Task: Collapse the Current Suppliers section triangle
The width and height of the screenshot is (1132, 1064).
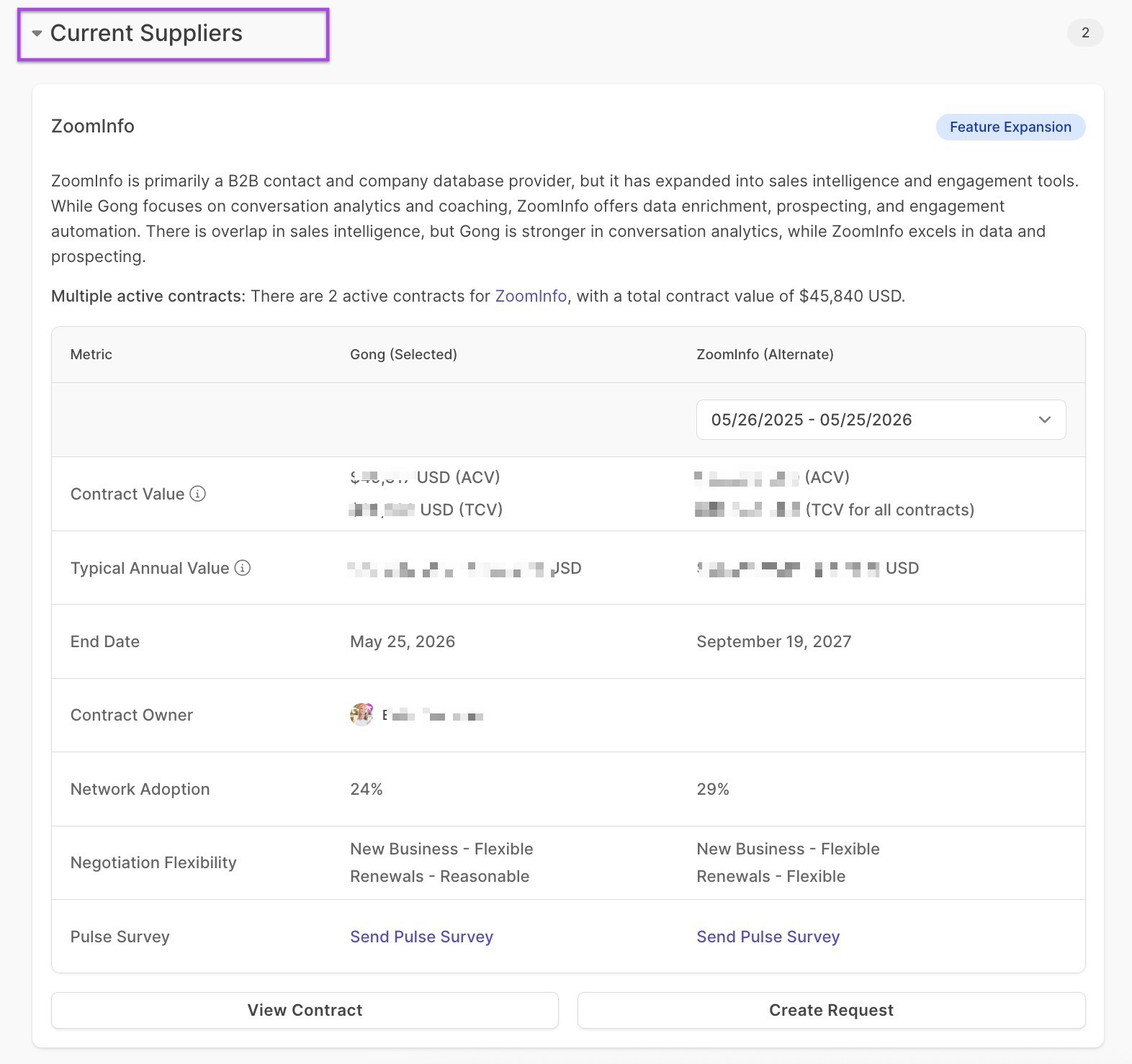Action: pyautogui.click(x=37, y=34)
